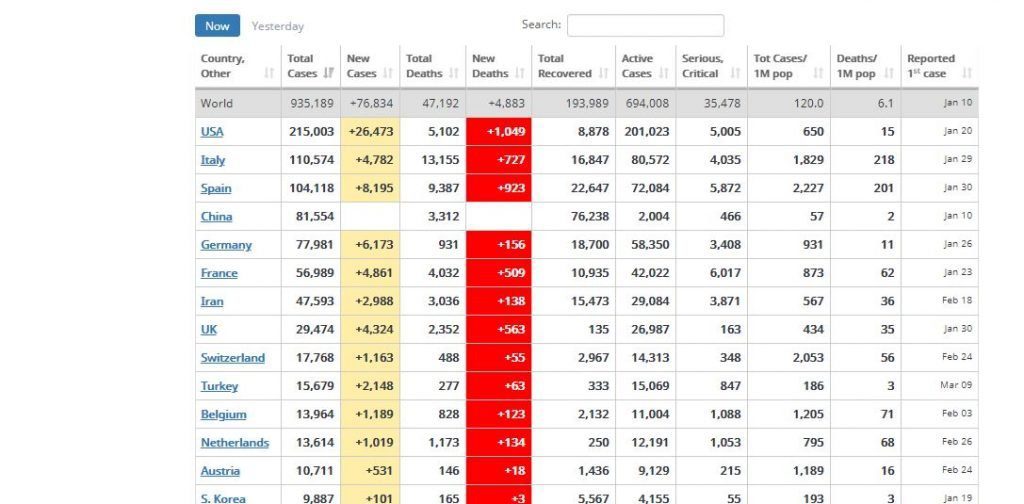Sort by Total Recovered column header
The width and height of the screenshot is (1024, 504).
(573, 66)
